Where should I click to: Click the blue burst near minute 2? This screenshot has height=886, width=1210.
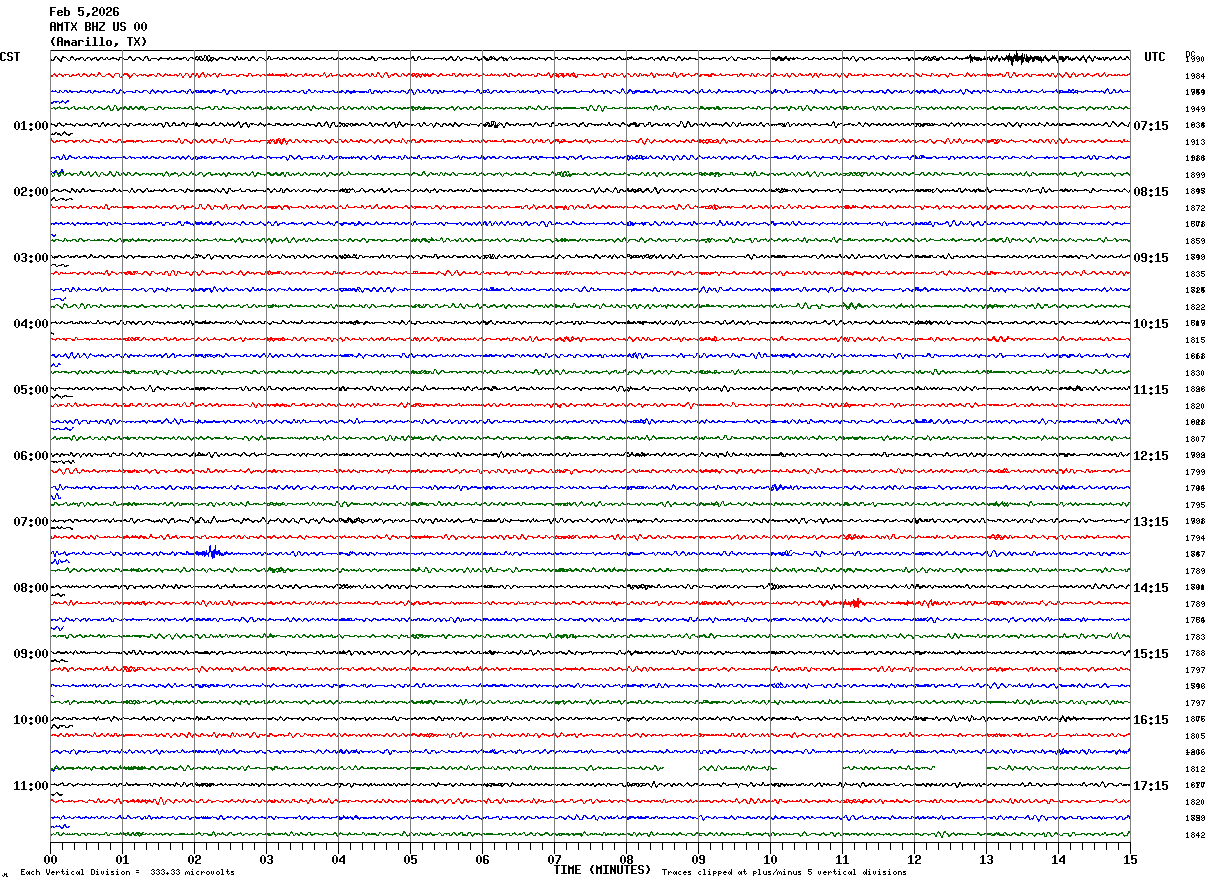[x=211, y=552]
